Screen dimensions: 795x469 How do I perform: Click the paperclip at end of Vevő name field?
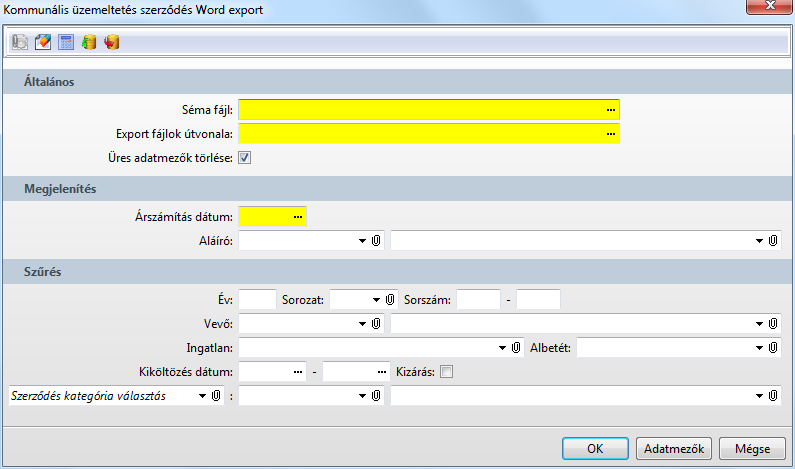tap(773, 323)
